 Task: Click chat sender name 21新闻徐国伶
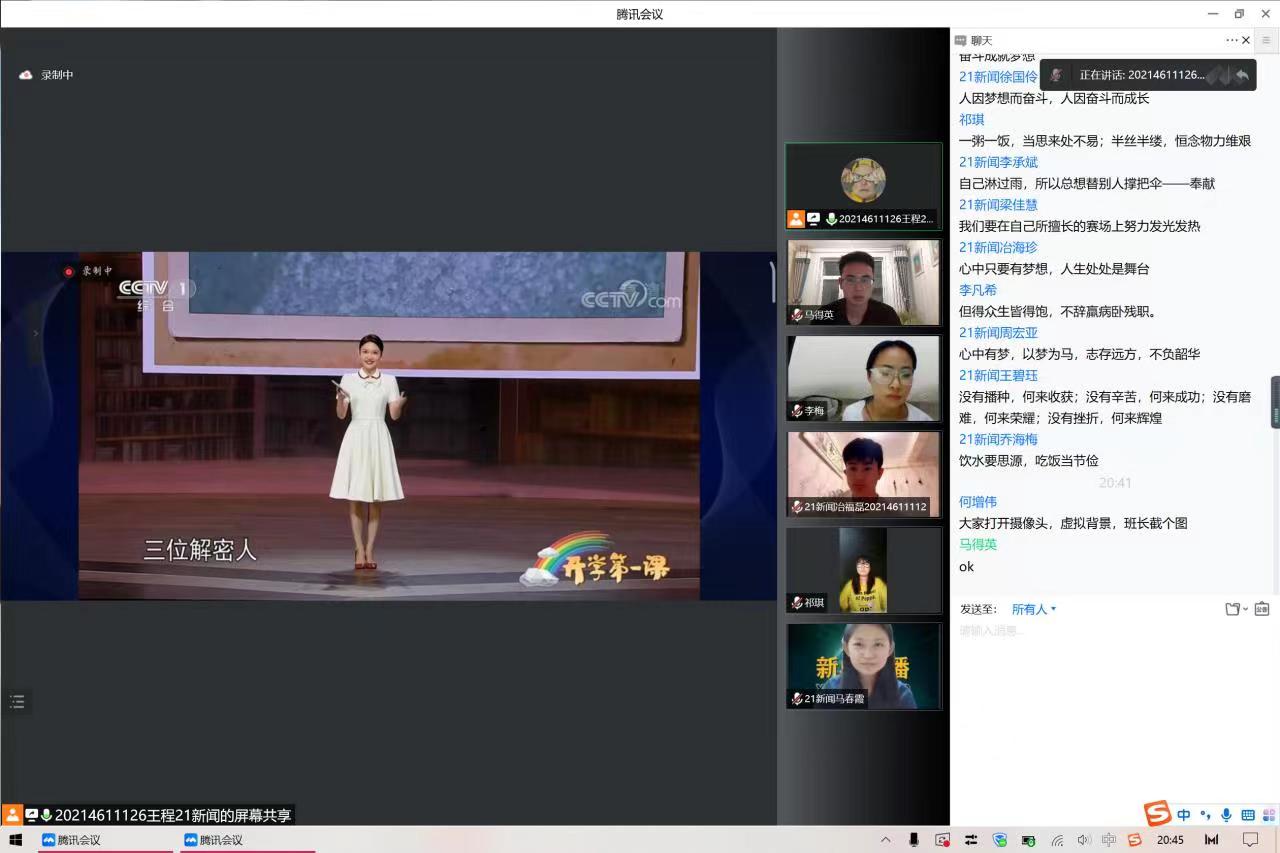tap(998, 77)
